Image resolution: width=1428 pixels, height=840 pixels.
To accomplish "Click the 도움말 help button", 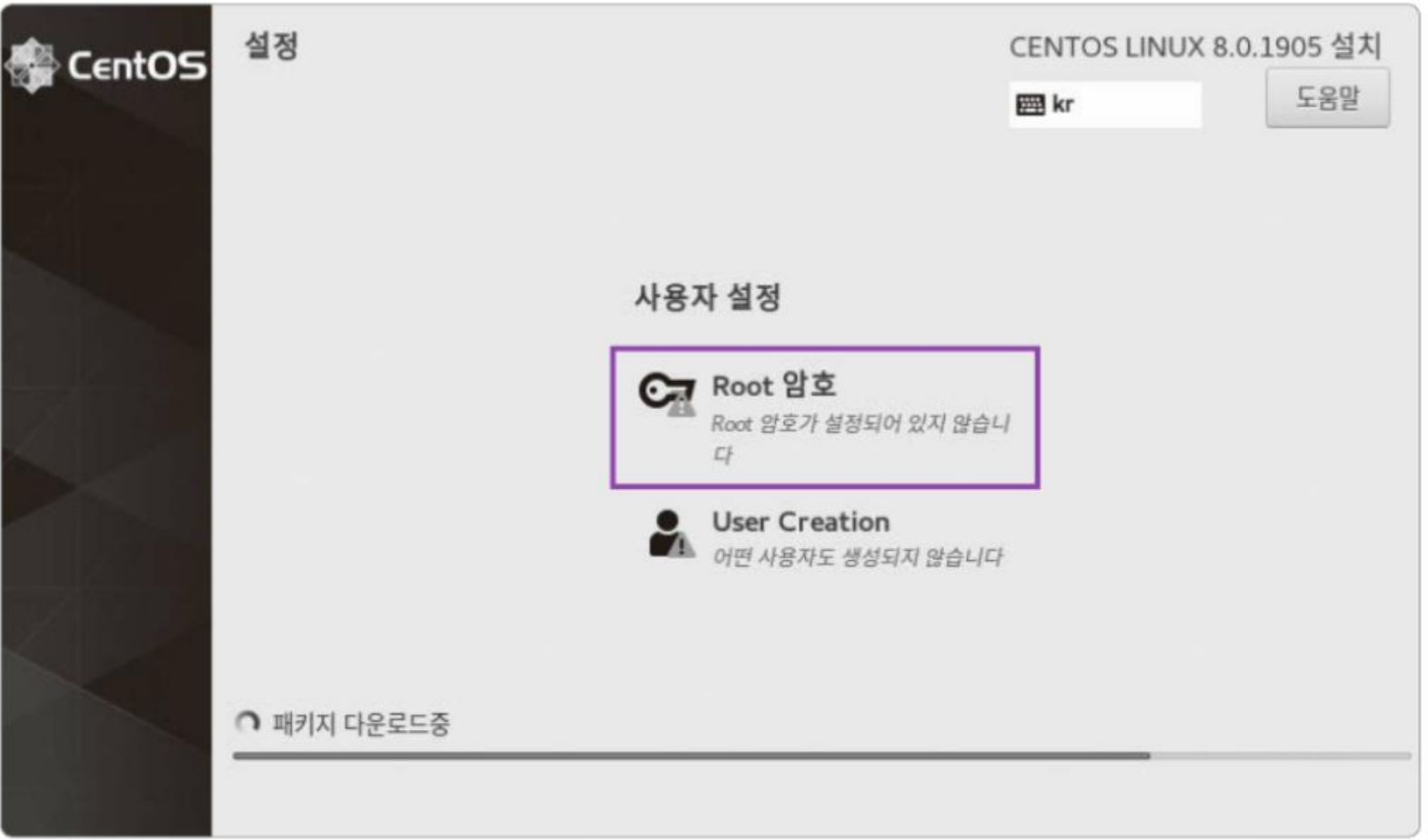I will coord(1327,98).
